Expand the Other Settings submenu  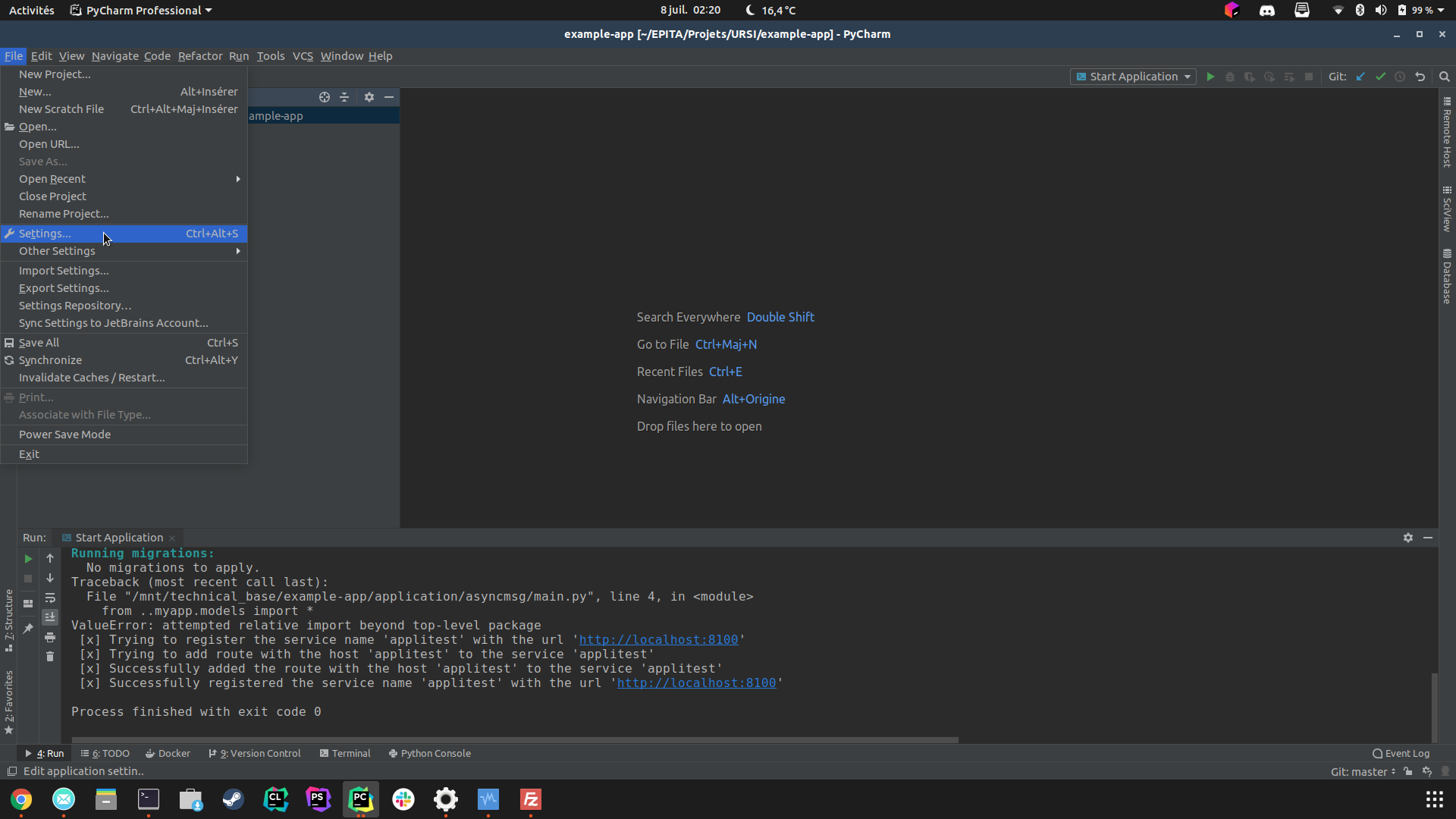124,251
